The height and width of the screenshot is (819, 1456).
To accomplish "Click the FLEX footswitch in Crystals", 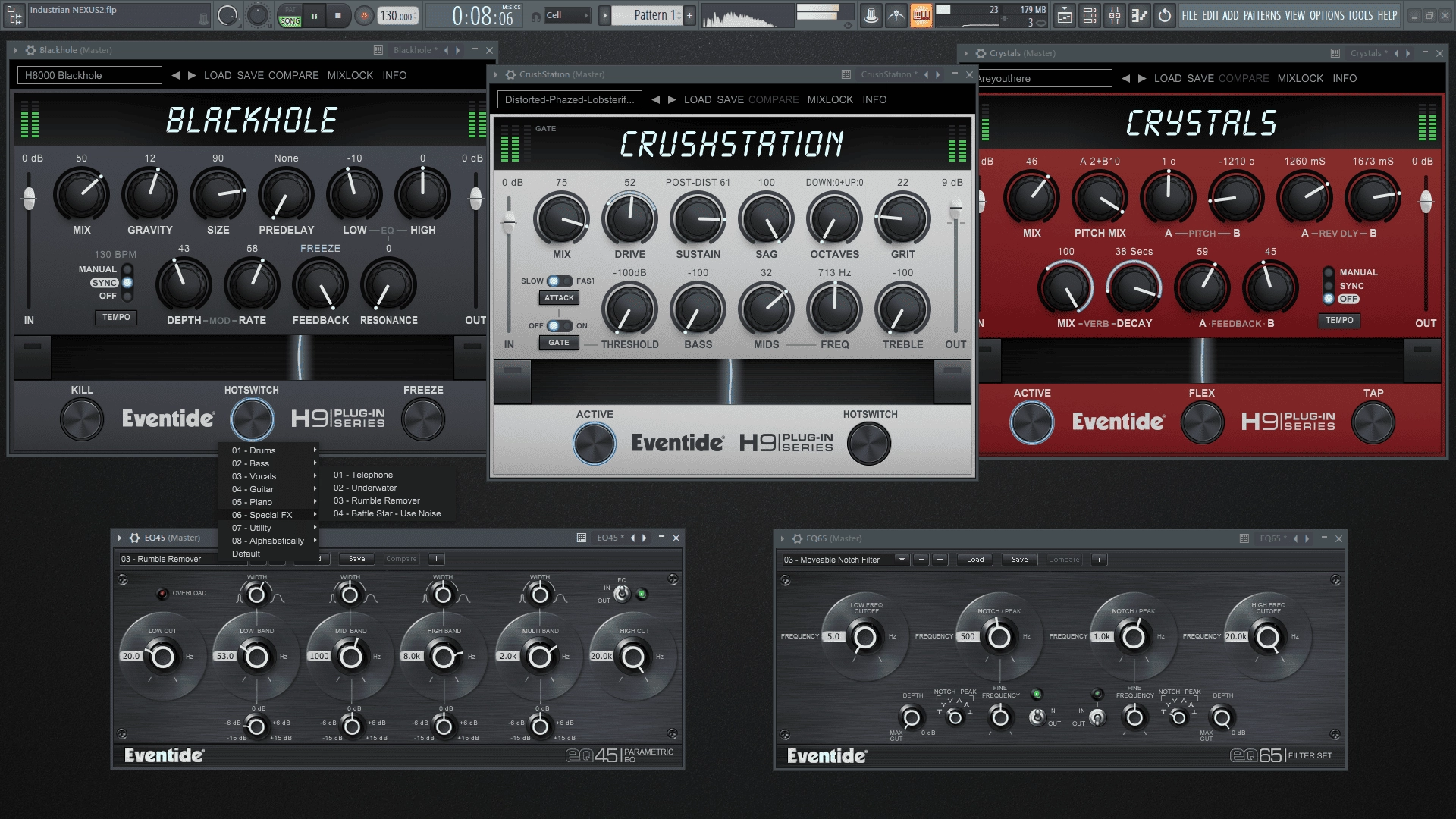I will click(x=1202, y=422).
